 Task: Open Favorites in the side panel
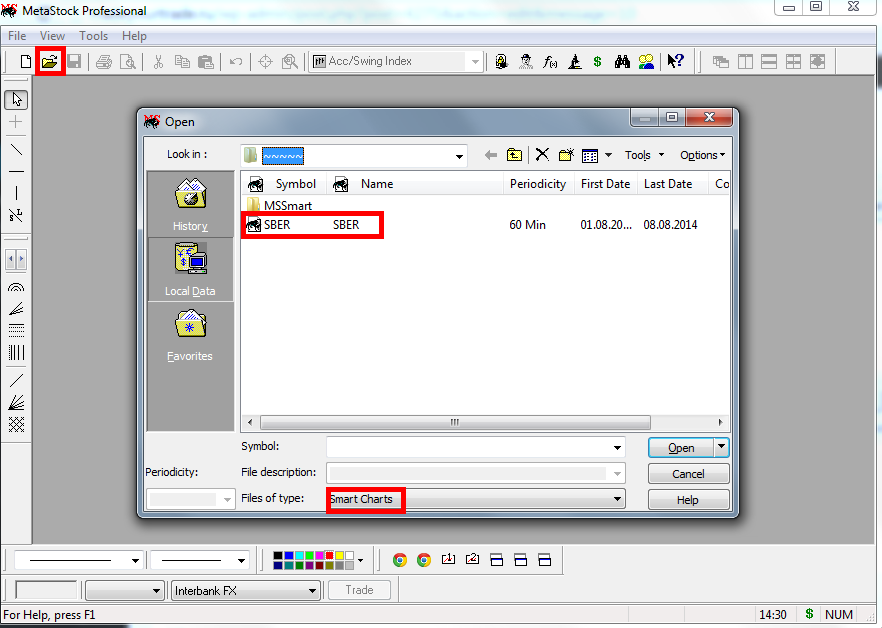pos(190,335)
